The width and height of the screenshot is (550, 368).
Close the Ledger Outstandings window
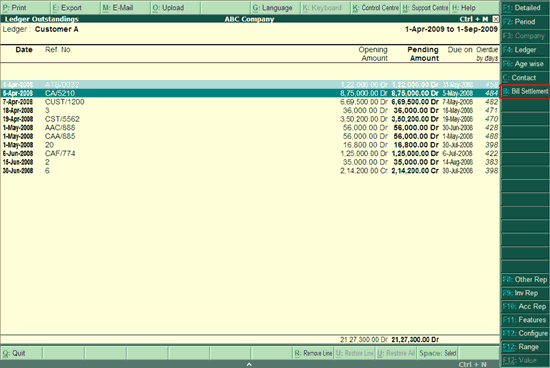[x=495, y=19]
